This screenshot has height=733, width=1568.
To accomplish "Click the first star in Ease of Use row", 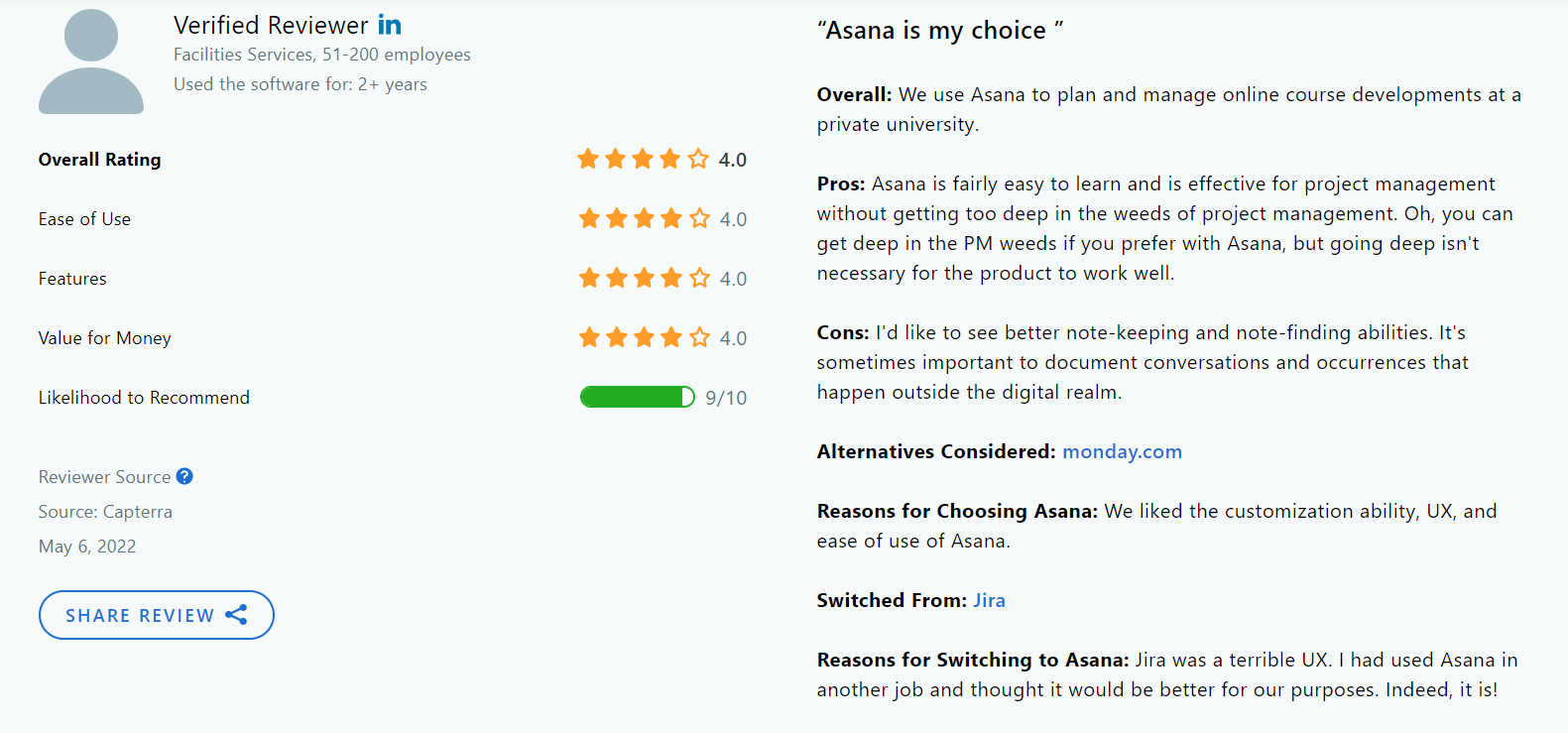I will (x=586, y=218).
